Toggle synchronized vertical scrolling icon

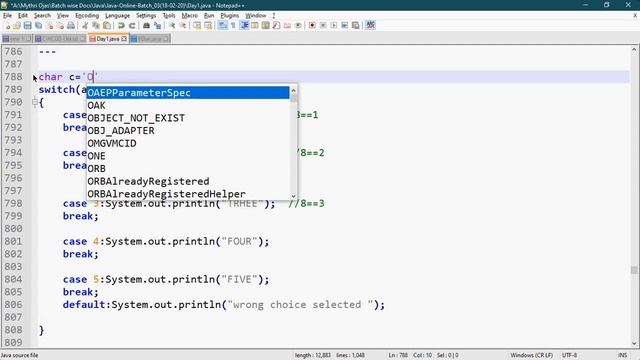(x=197, y=25)
